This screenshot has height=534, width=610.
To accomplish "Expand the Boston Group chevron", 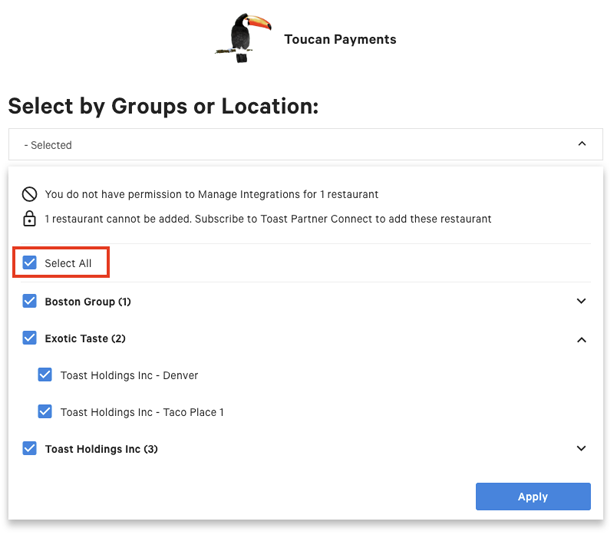I will point(581,301).
